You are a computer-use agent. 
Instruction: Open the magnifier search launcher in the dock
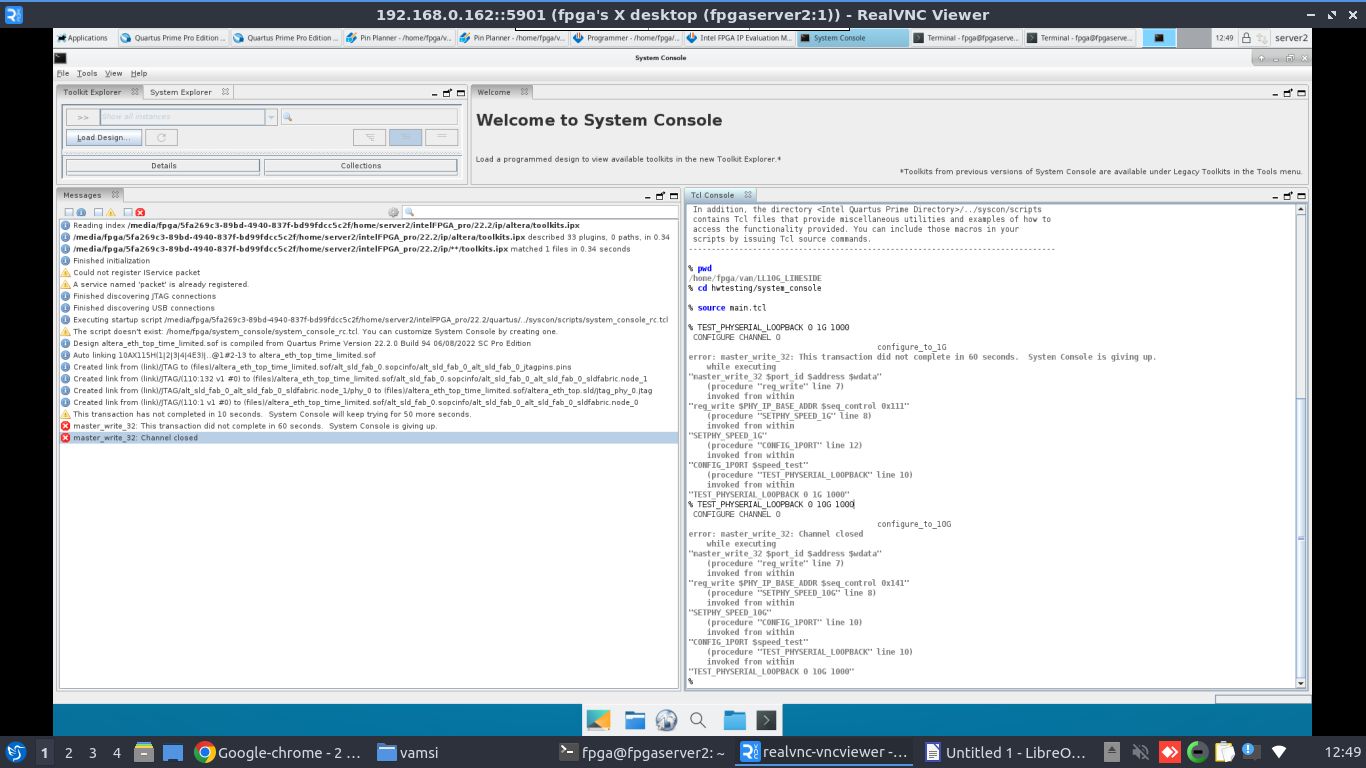pos(698,720)
